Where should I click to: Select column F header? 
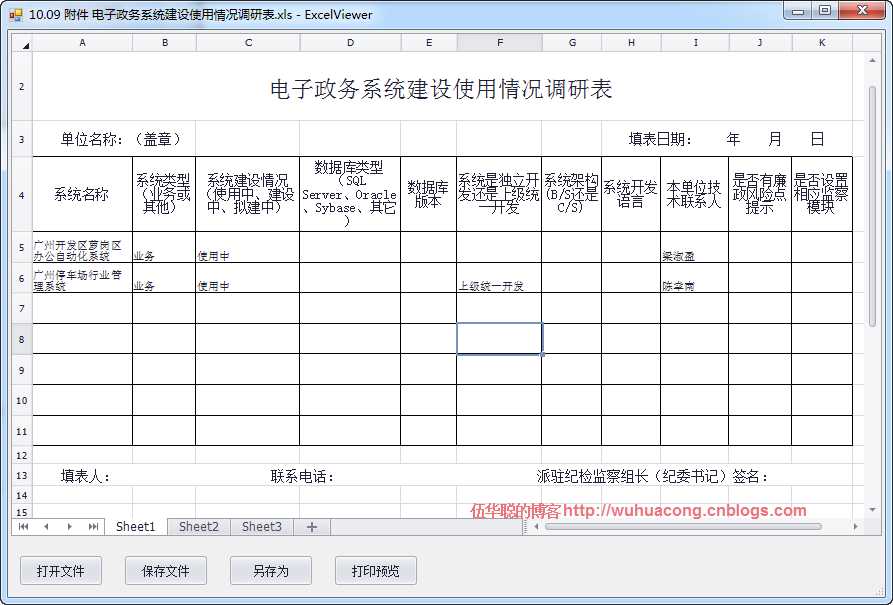coord(499,43)
